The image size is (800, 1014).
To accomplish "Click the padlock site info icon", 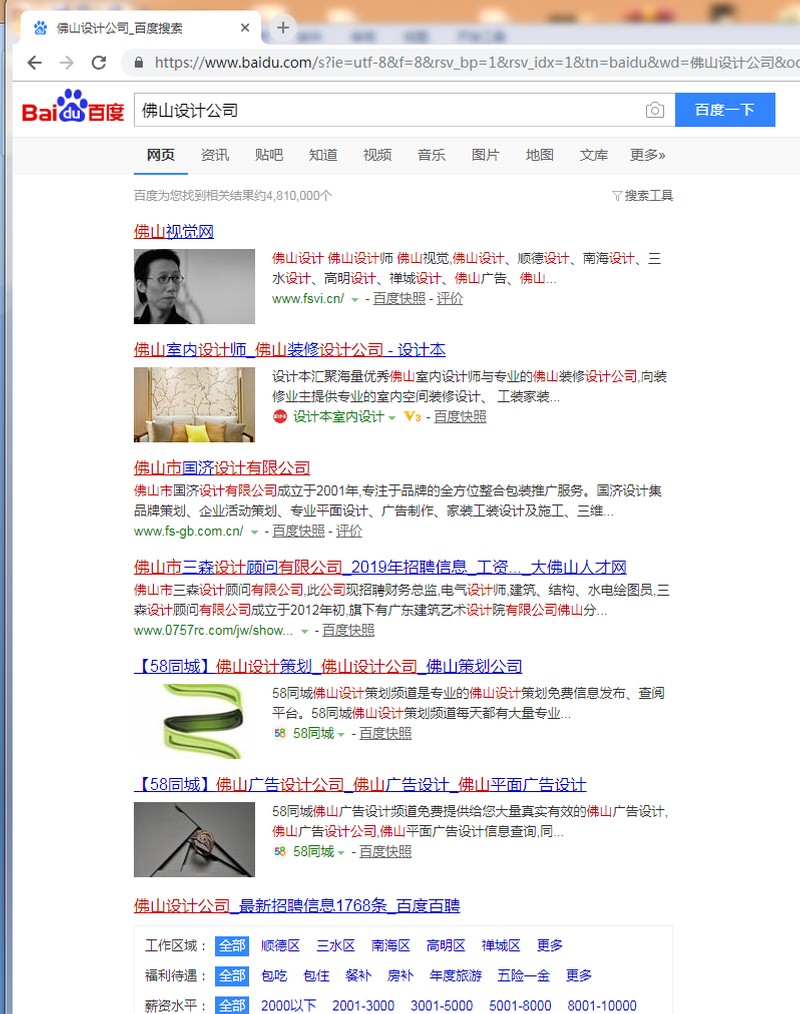I will pyautogui.click(x=138, y=63).
